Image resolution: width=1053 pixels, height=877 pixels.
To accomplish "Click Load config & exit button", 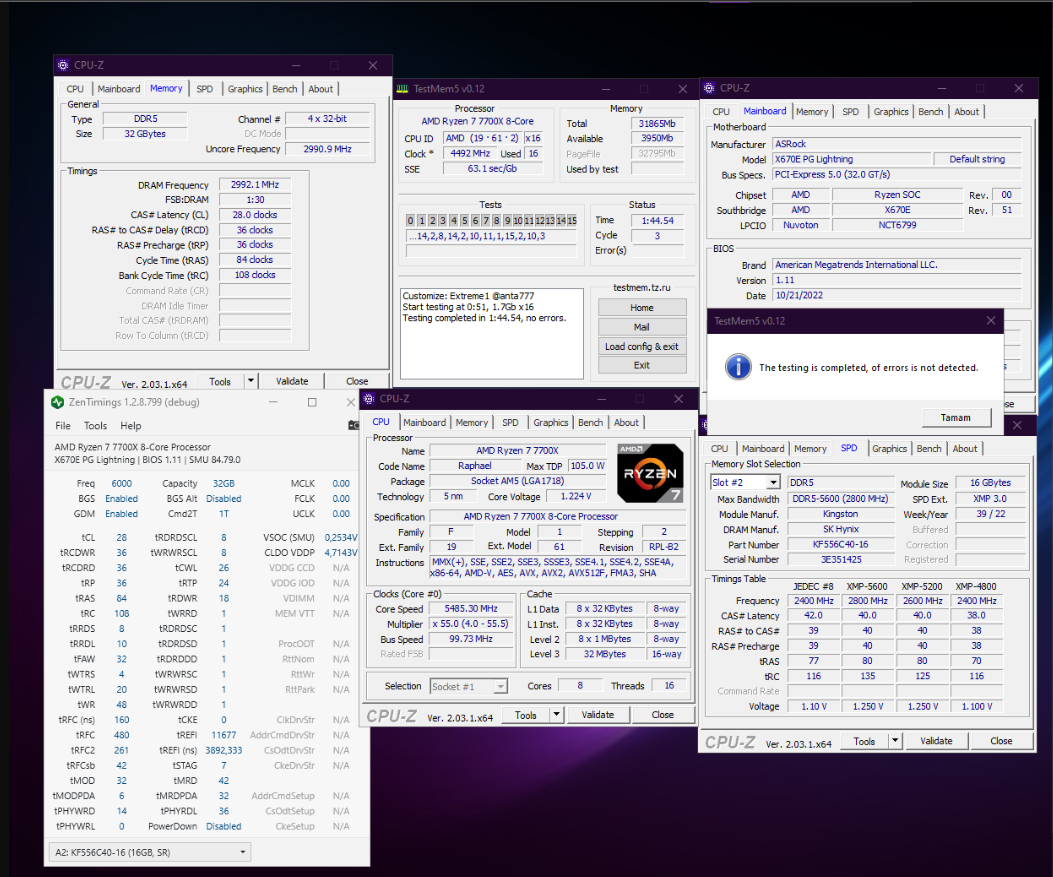I will [x=642, y=347].
